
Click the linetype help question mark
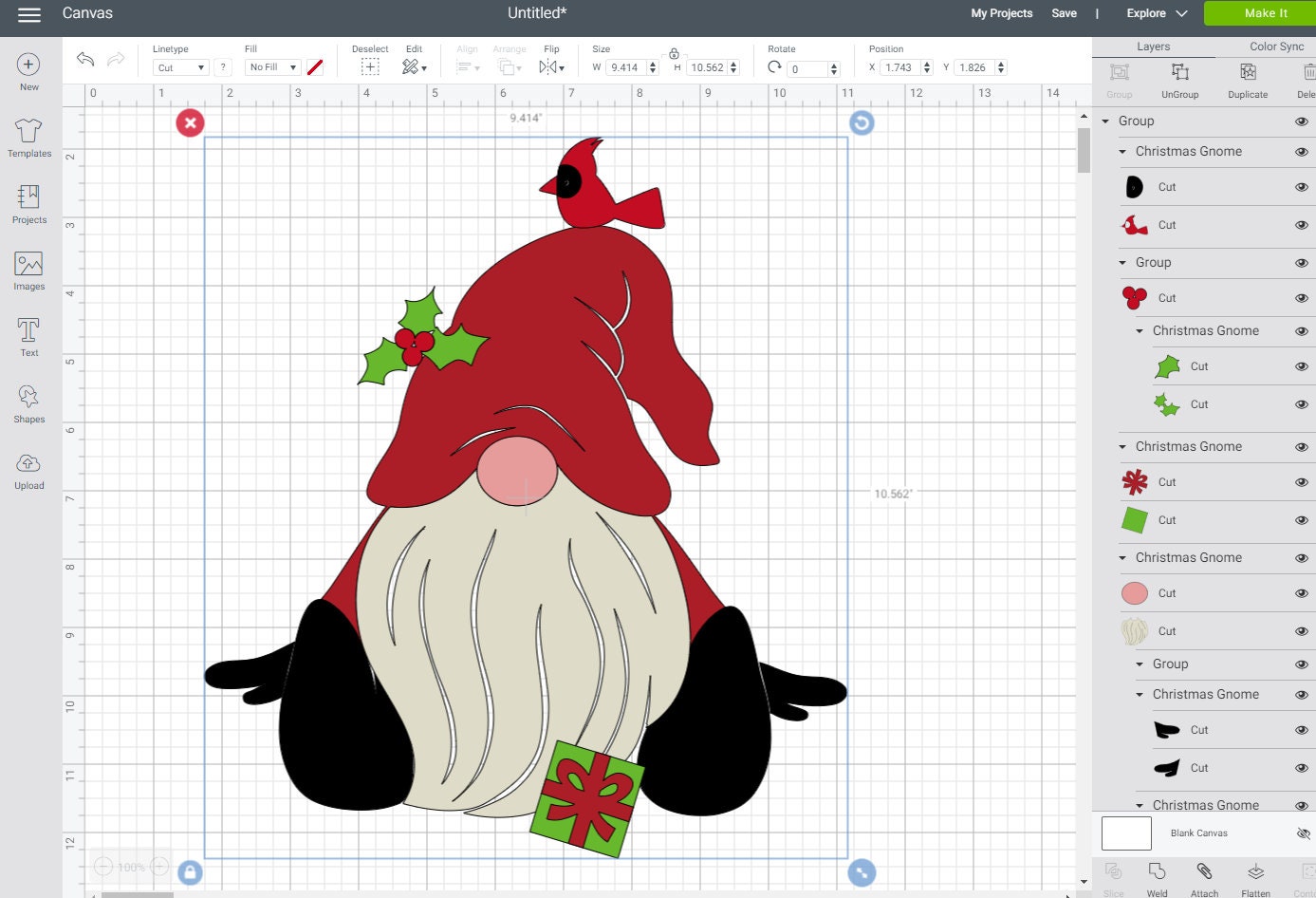coord(223,67)
